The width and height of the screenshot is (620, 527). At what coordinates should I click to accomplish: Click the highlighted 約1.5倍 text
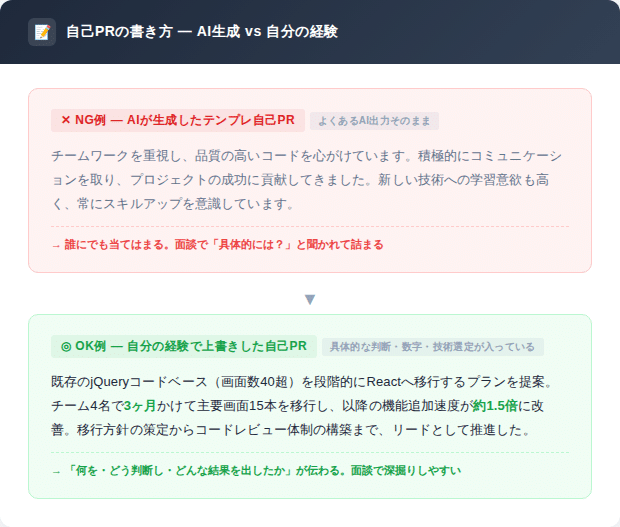[x=494, y=406]
